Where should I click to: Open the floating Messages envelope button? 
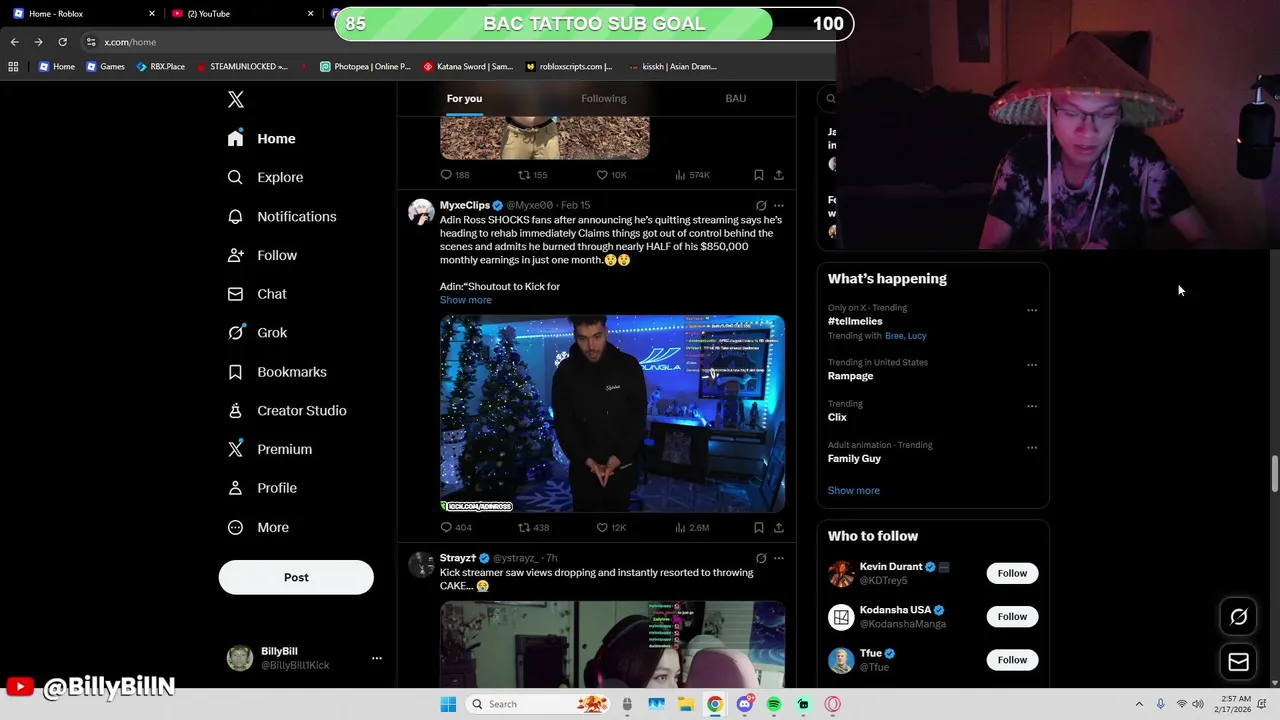click(x=1238, y=661)
